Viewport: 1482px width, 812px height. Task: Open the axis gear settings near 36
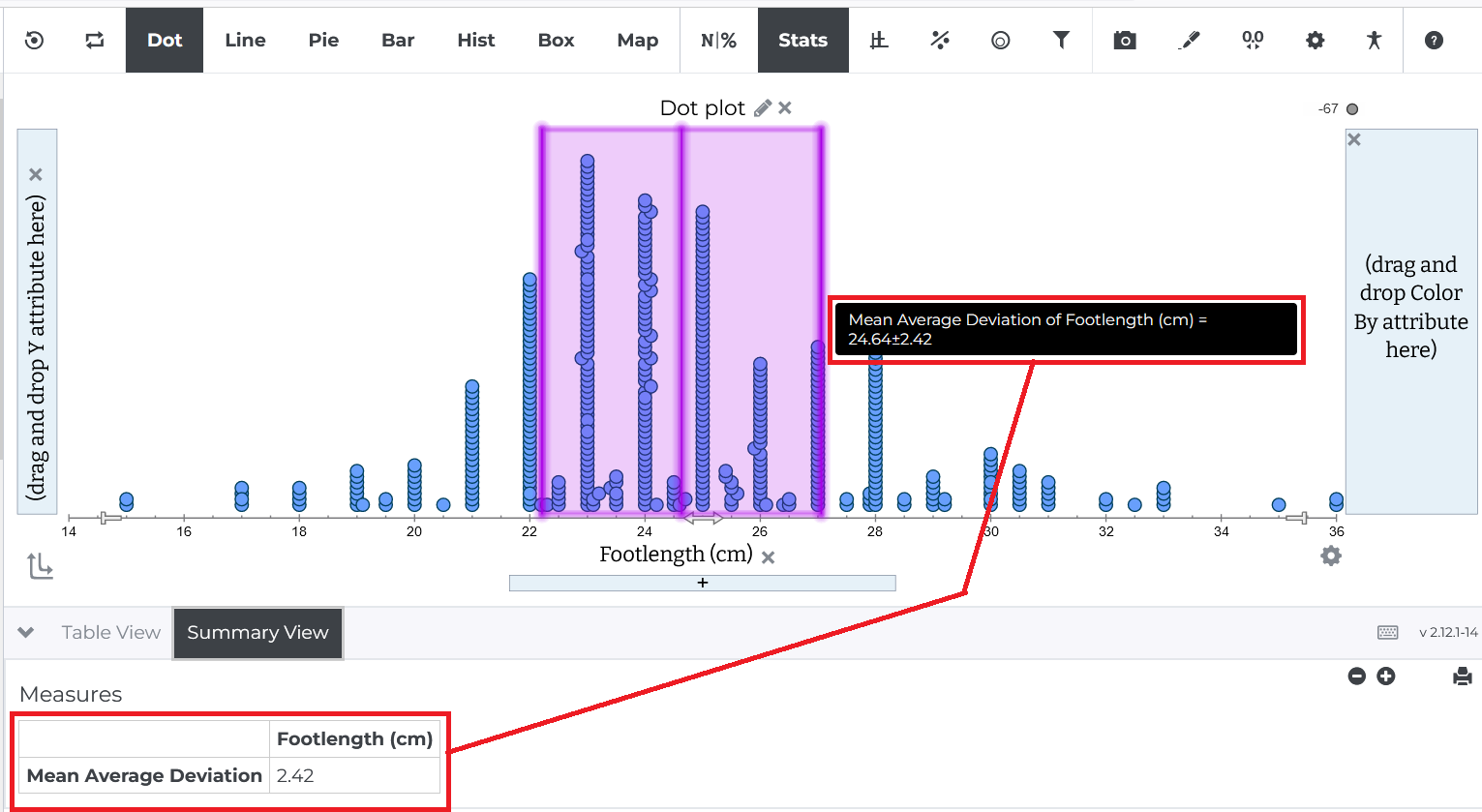click(x=1331, y=556)
